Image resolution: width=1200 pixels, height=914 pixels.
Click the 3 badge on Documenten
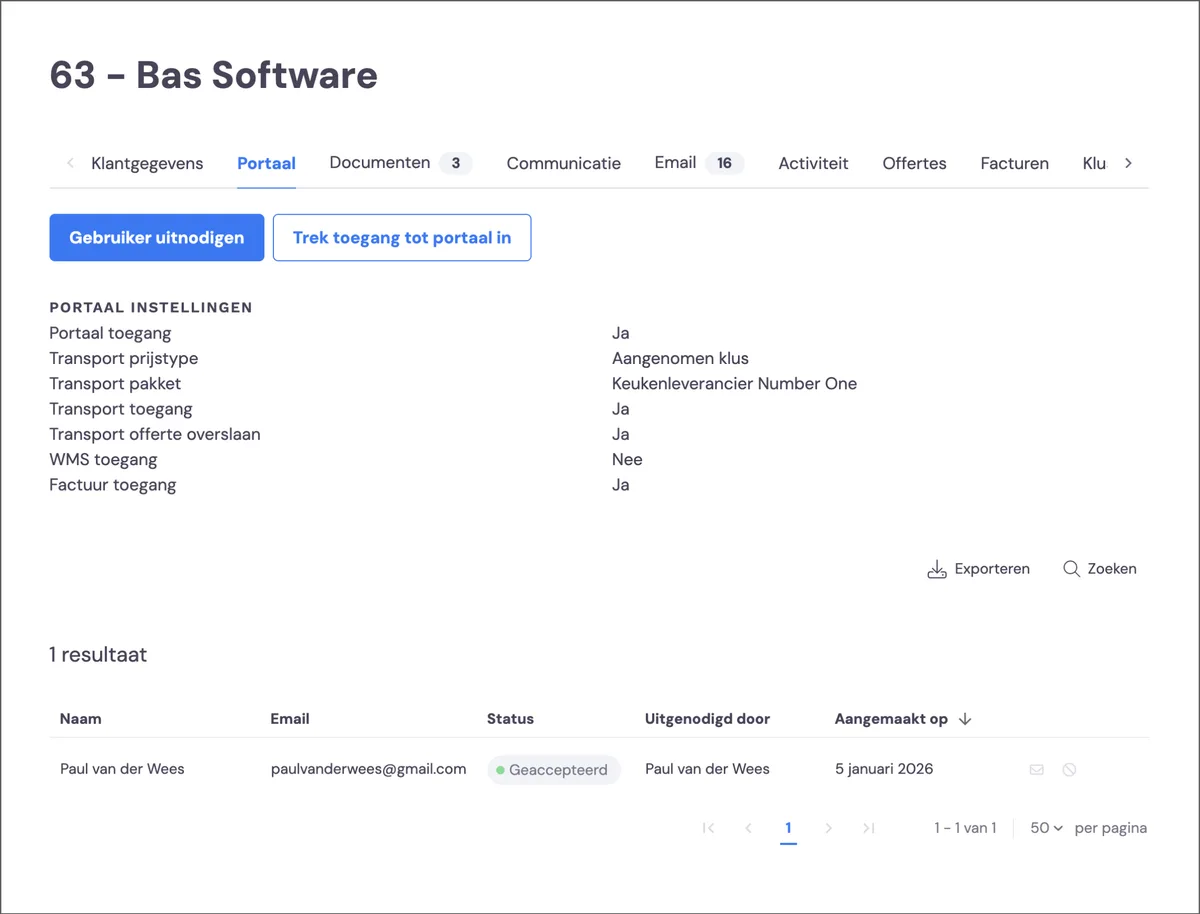[x=455, y=163]
